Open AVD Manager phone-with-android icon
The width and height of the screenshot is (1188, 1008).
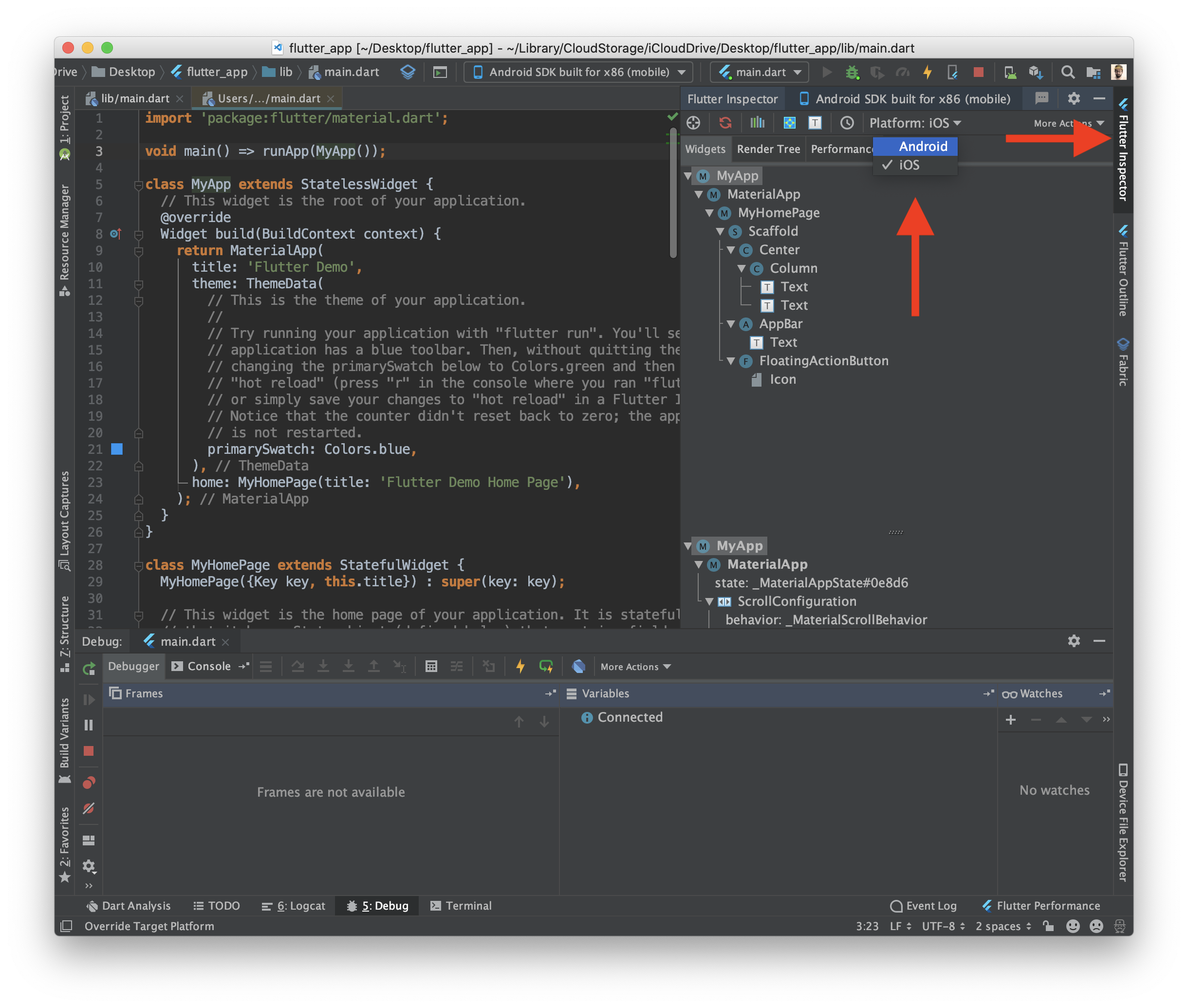(1010, 73)
